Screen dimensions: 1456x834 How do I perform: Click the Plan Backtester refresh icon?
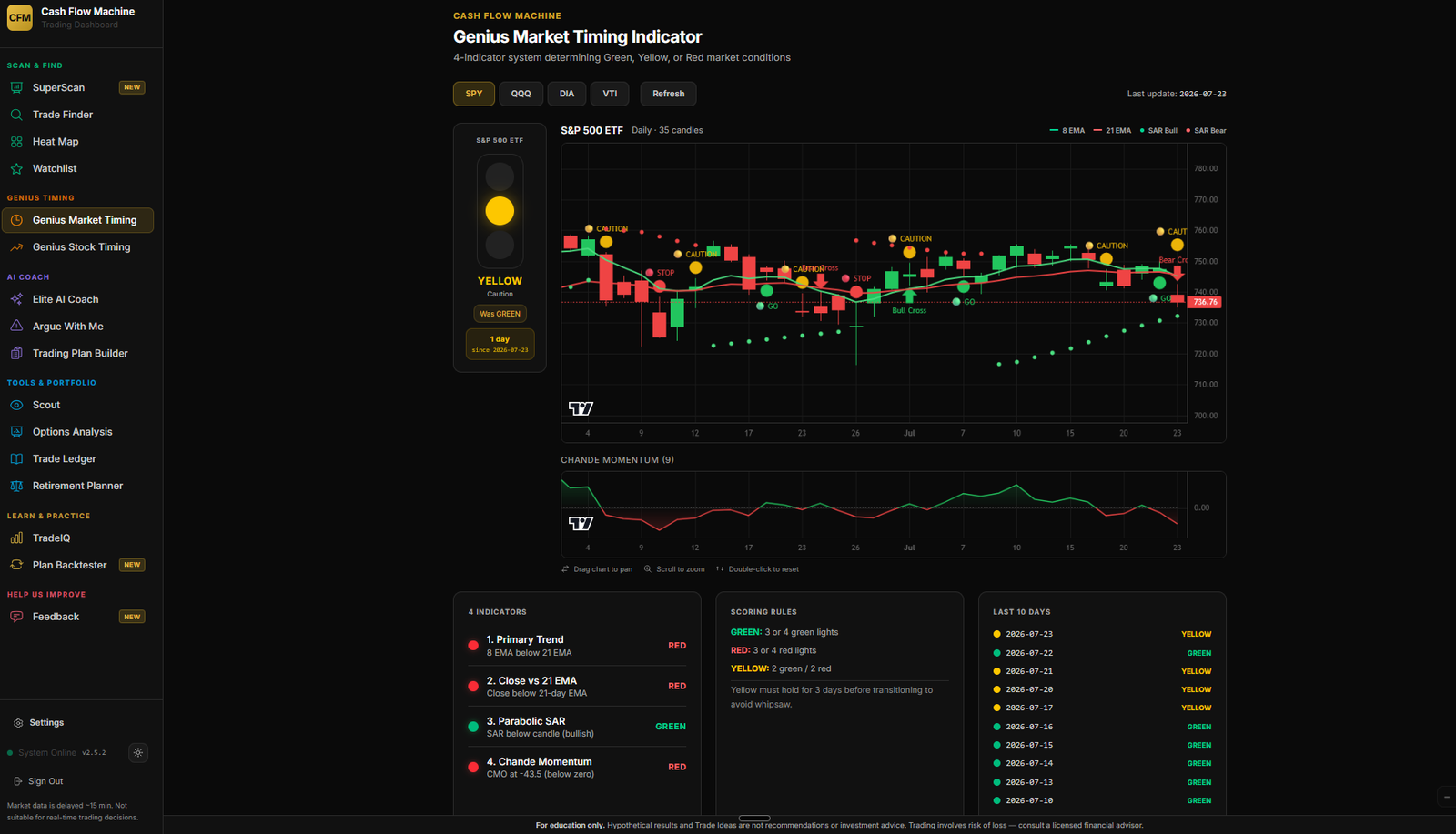[16, 565]
